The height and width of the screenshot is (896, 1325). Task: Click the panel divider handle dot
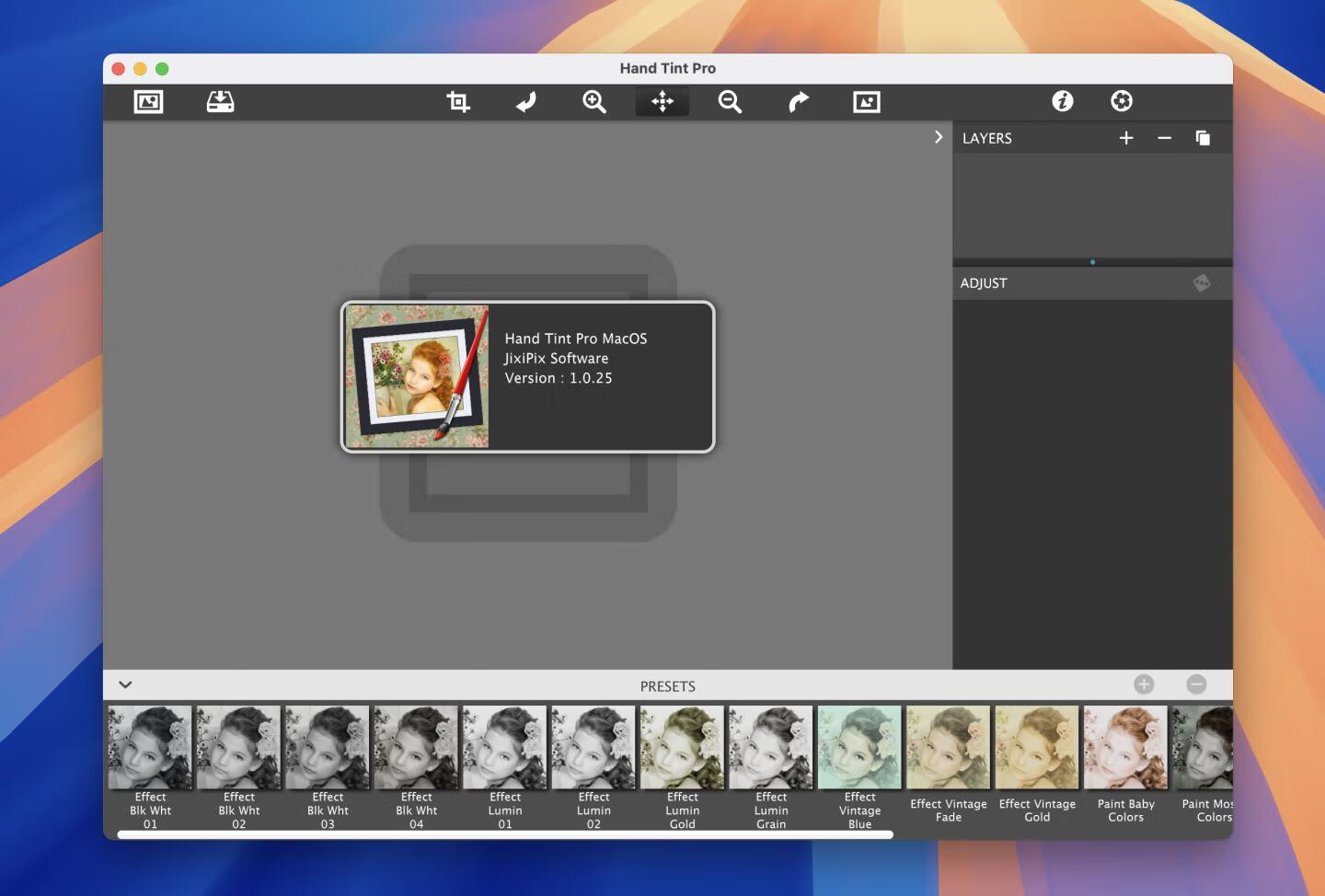[1092, 262]
